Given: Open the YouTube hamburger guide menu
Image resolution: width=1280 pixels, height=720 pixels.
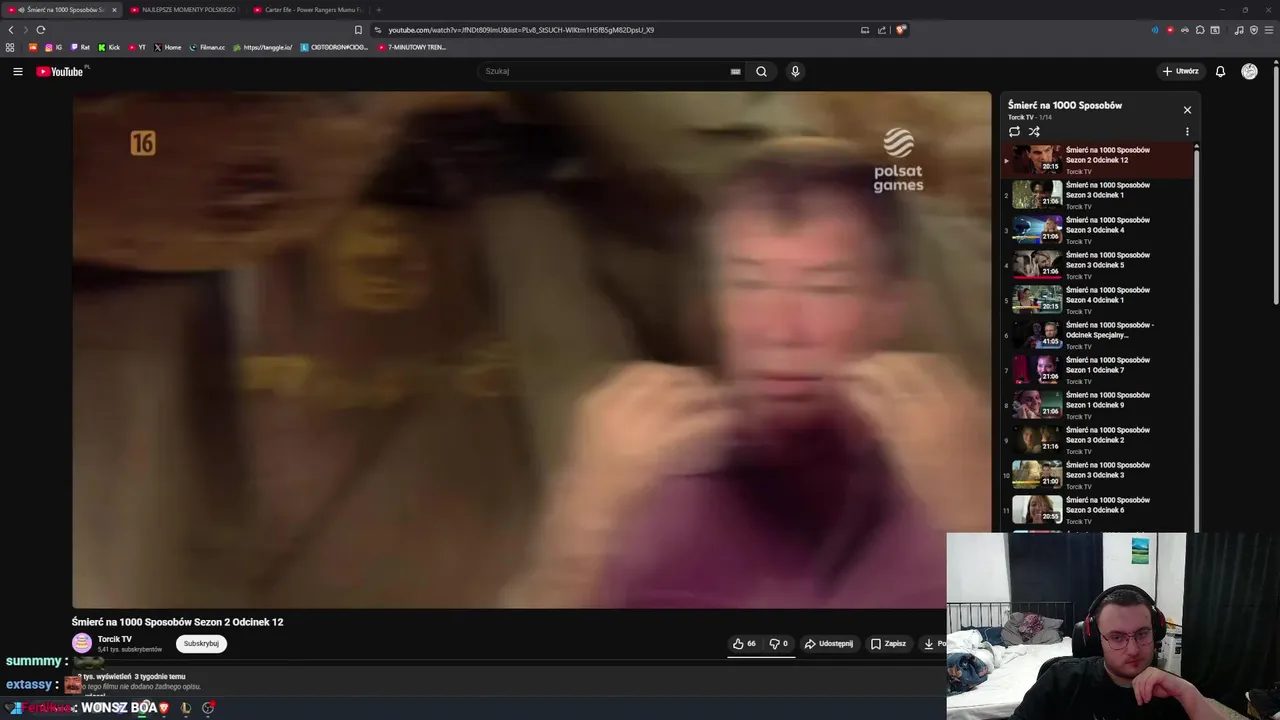Looking at the screenshot, I should coord(17,71).
